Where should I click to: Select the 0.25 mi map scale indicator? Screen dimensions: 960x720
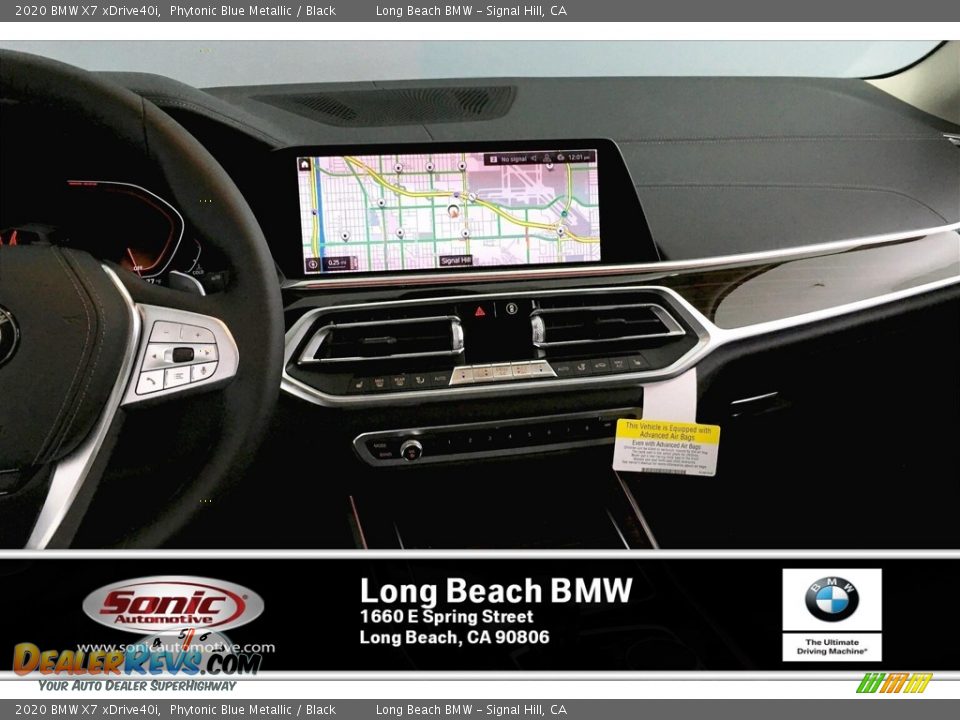337,264
